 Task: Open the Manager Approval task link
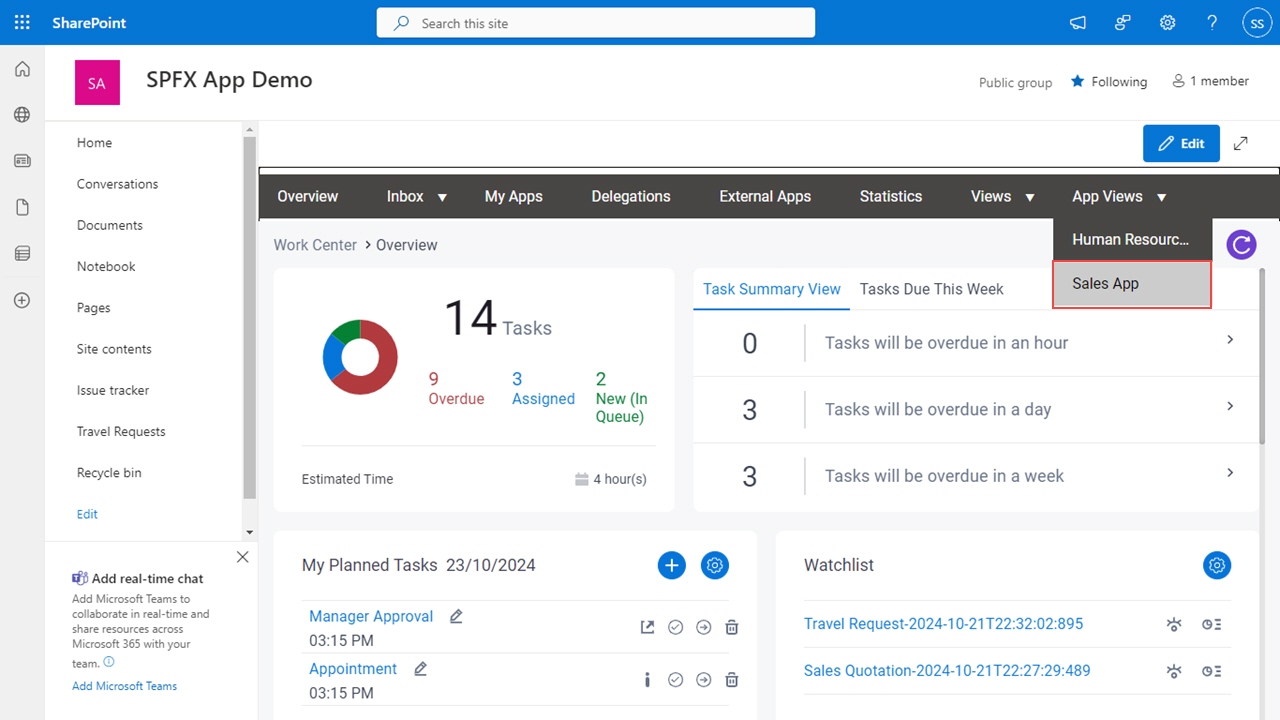371,616
